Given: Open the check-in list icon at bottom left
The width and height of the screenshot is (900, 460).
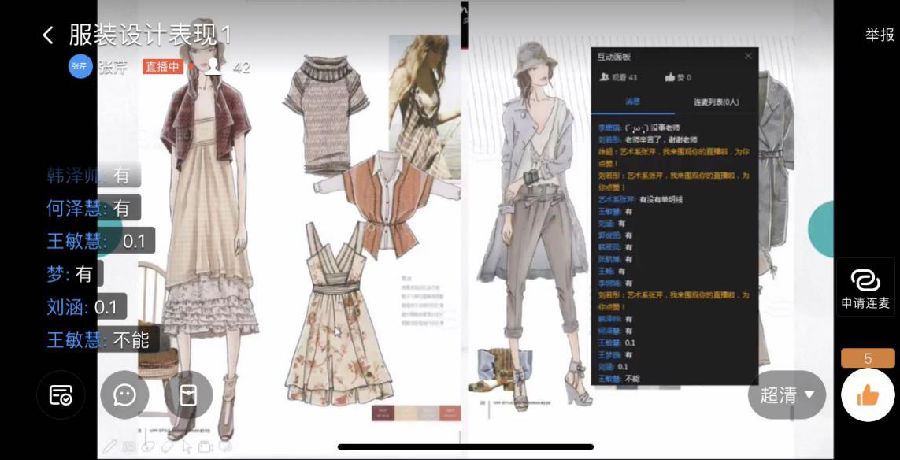Looking at the screenshot, I should 60,394.
